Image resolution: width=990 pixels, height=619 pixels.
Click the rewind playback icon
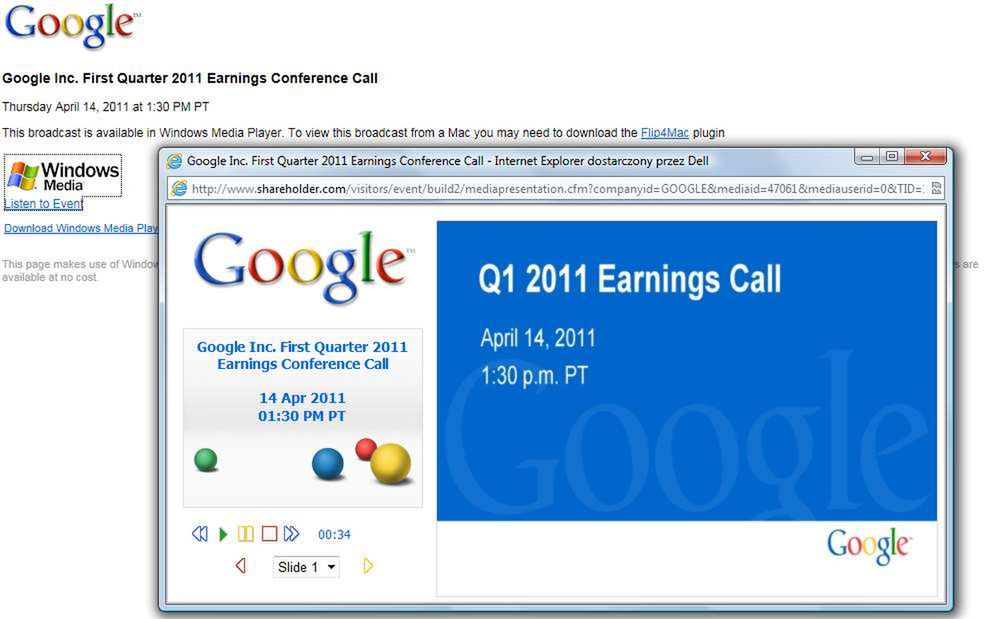click(200, 534)
